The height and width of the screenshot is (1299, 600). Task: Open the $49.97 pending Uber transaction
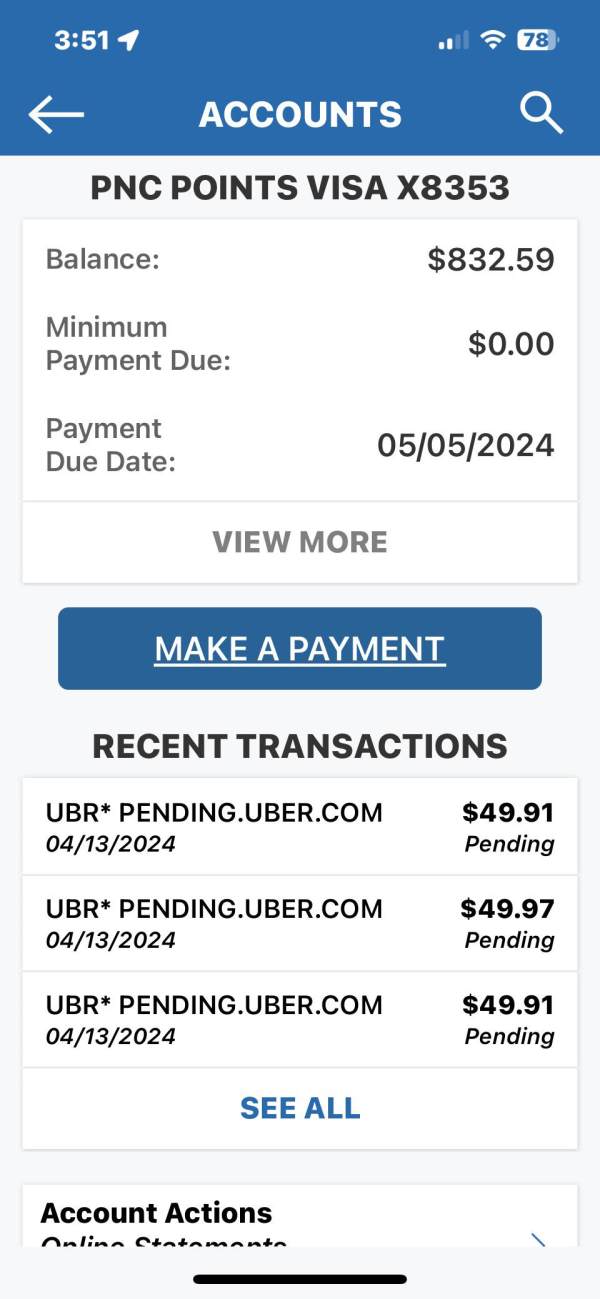300,923
